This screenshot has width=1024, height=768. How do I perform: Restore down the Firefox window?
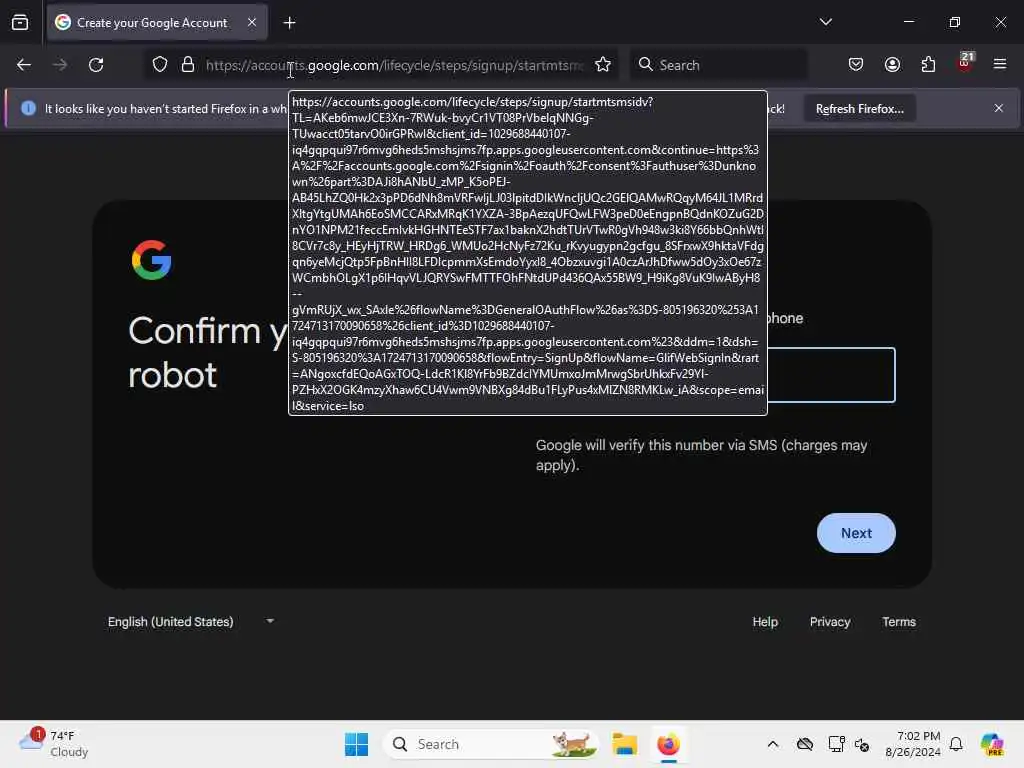[955, 22]
